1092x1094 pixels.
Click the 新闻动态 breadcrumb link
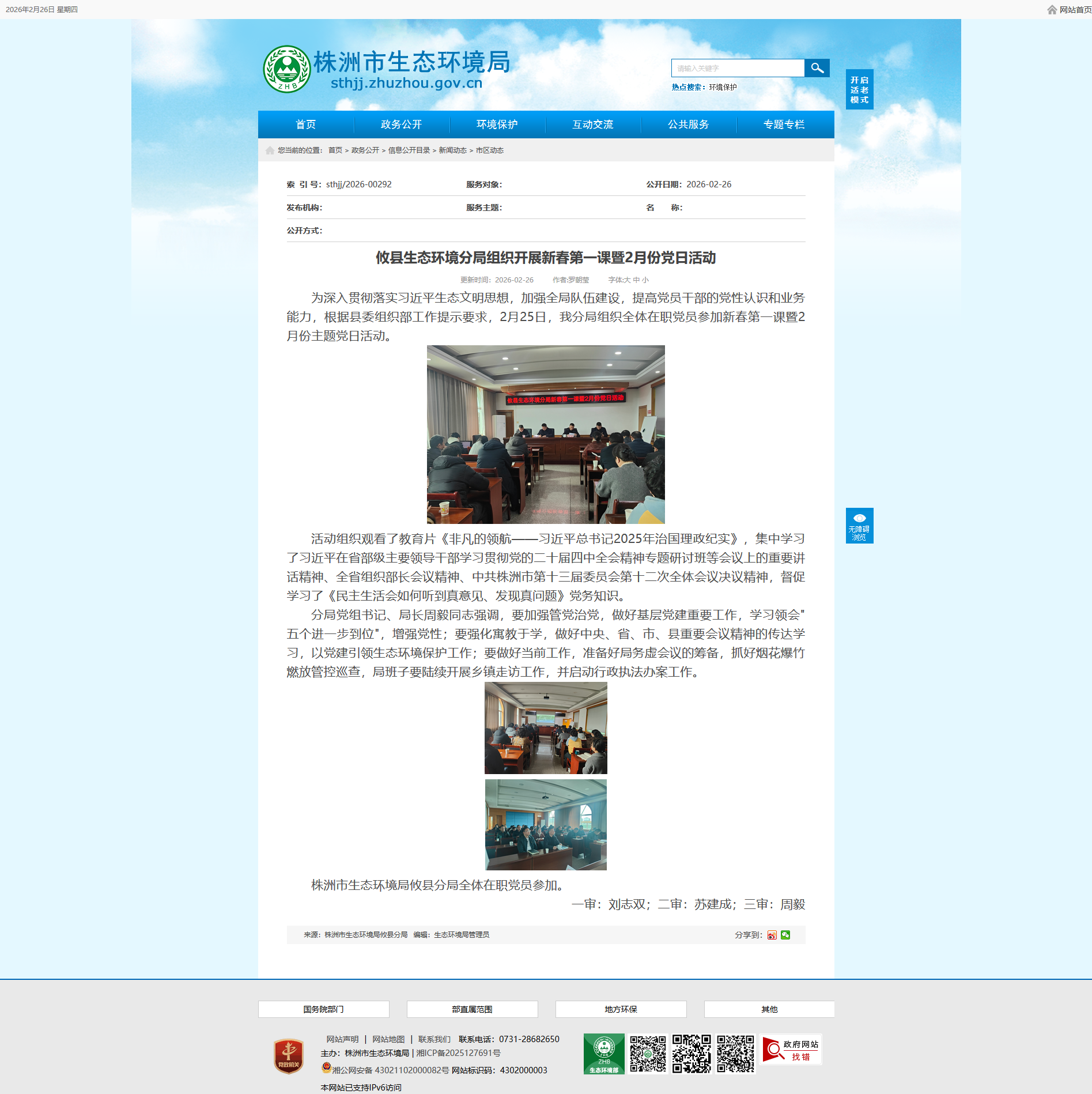point(452,150)
